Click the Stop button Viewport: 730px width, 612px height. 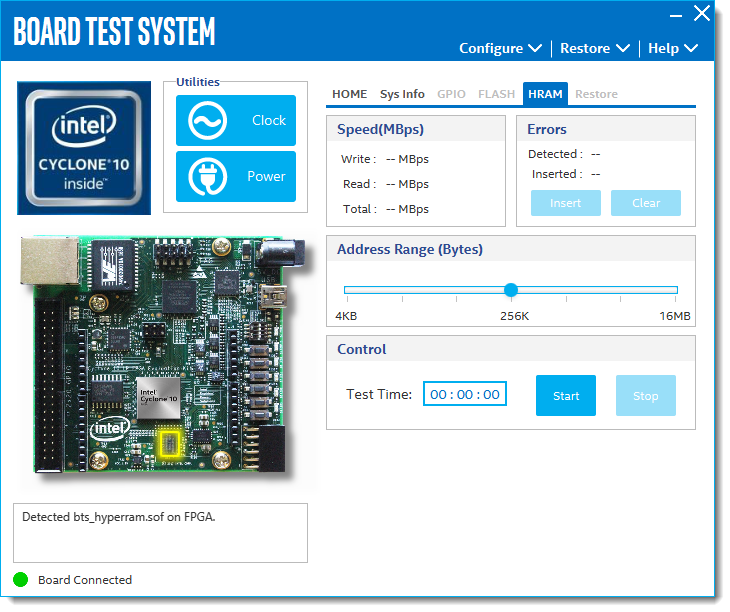point(645,396)
